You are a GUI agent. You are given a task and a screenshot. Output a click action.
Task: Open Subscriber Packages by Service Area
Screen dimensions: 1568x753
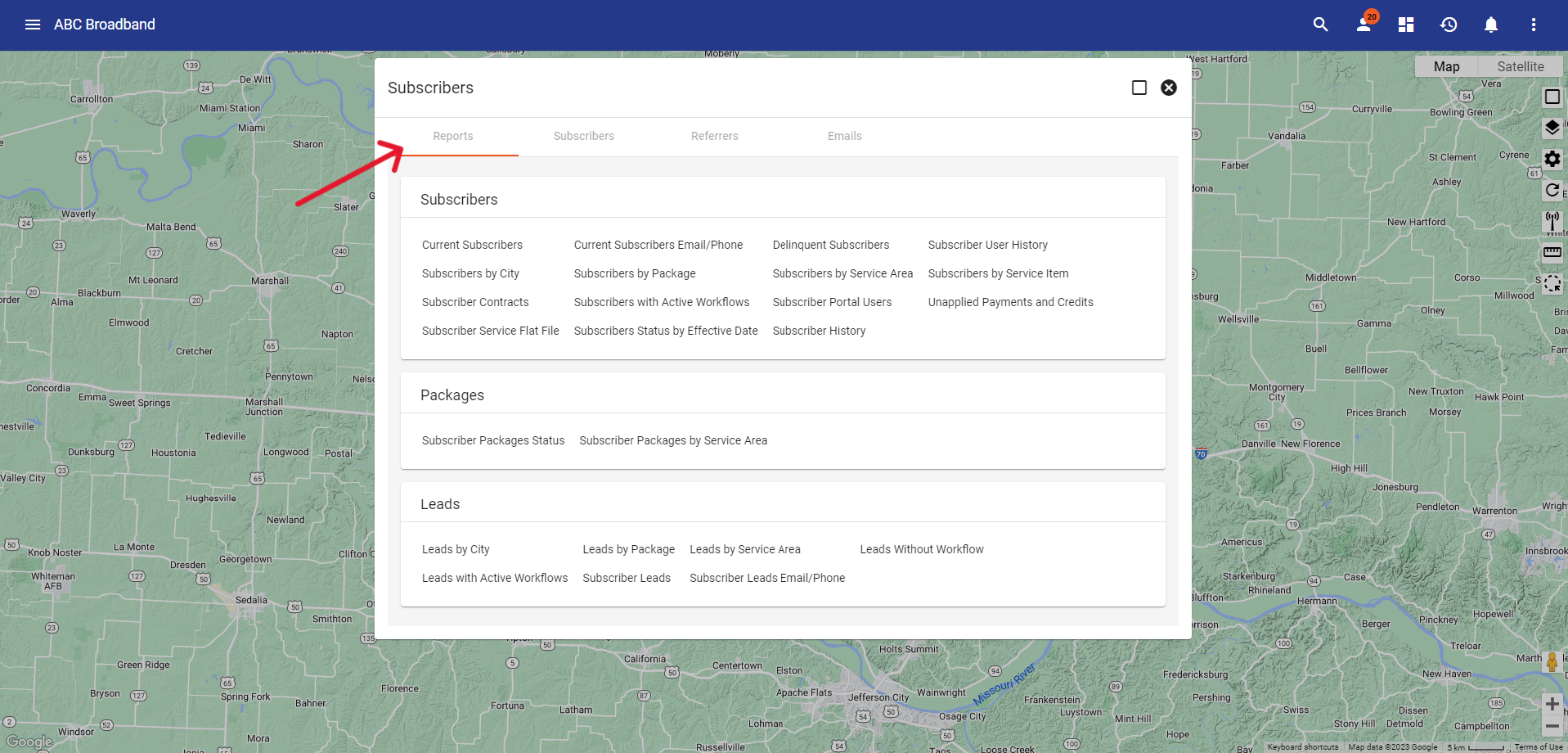coord(673,440)
